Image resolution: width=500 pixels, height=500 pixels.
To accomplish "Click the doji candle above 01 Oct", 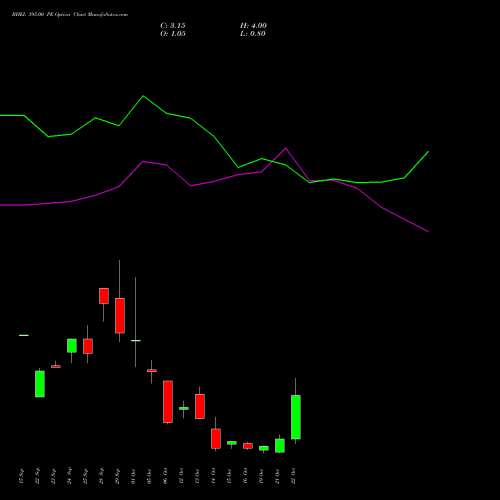I will (136, 340).
